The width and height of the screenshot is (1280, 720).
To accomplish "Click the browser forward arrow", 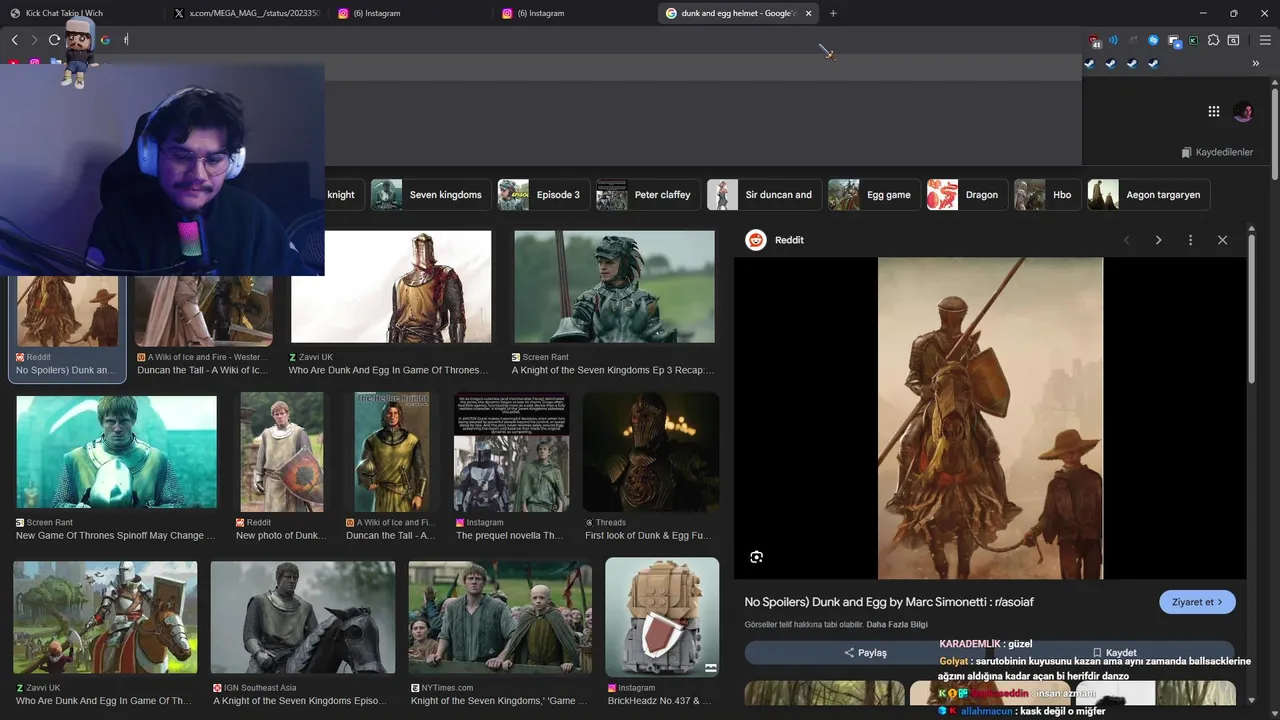I will 34,40.
